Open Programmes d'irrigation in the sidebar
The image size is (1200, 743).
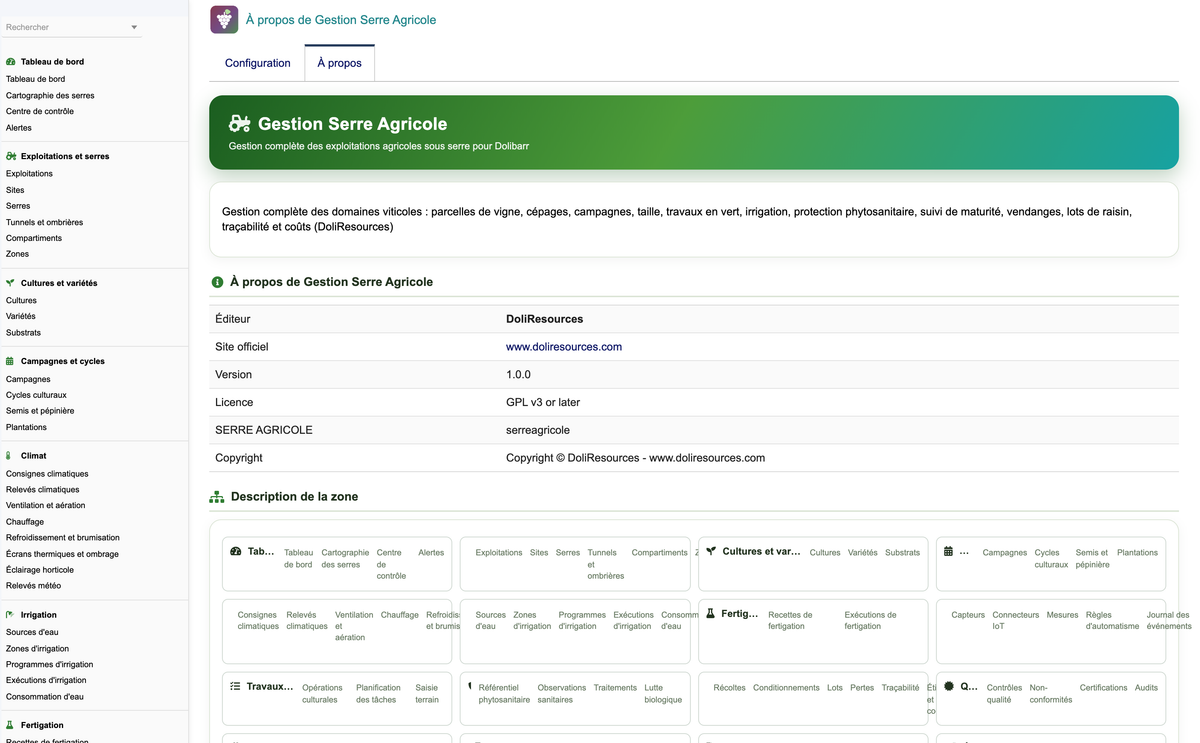pyautogui.click(x=50, y=665)
